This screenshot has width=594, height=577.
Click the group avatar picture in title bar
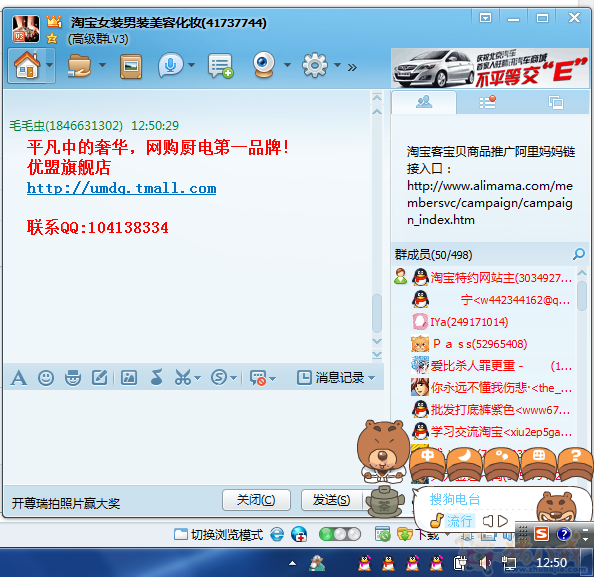(x=26, y=28)
